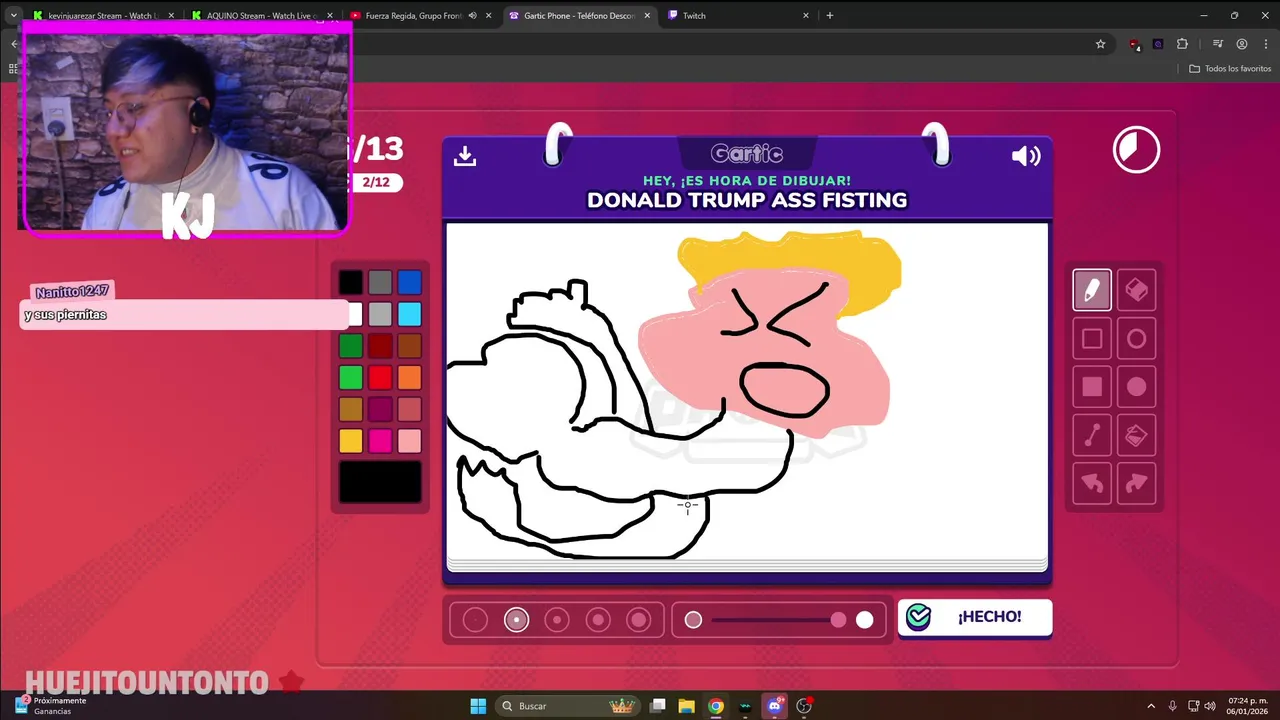The width and height of the screenshot is (1280, 720).
Task: Select the straight line tool
Action: point(1092,435)
